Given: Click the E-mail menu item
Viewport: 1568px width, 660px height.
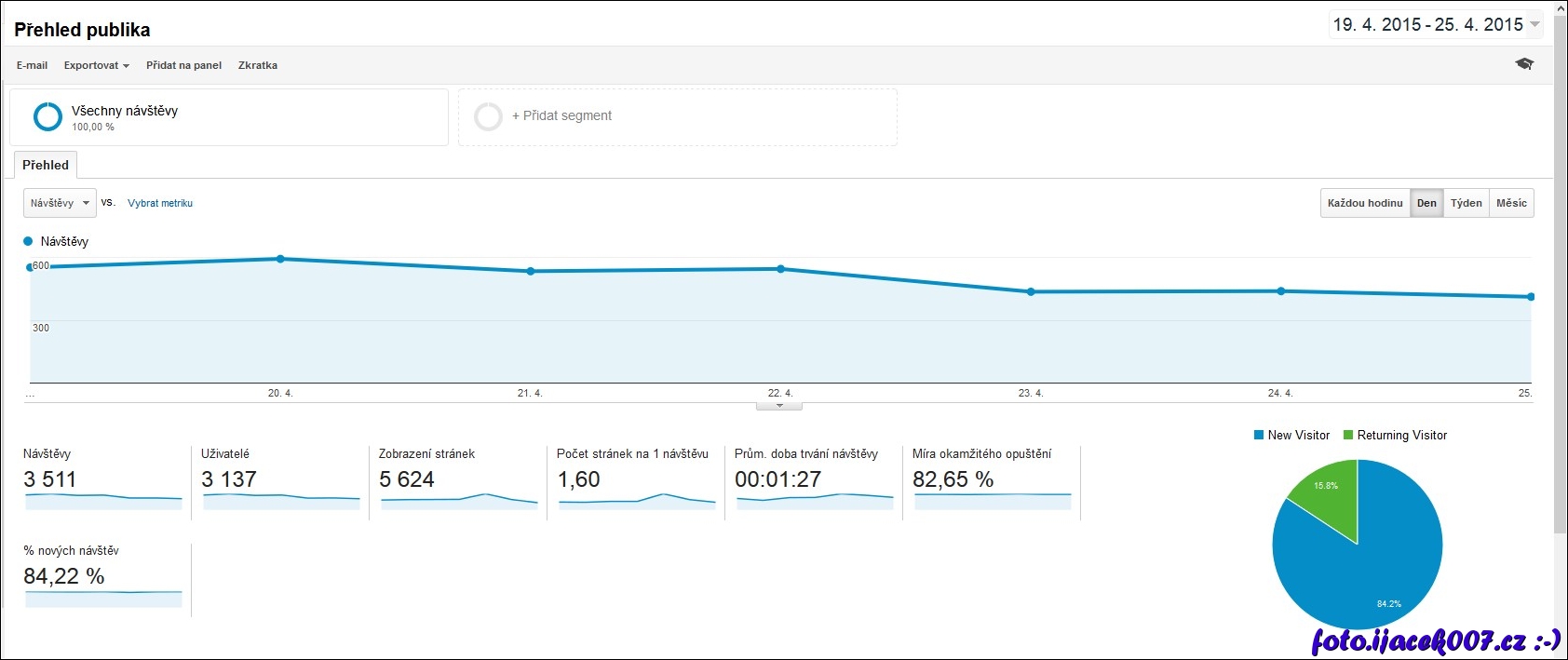Looking at the screenshot, I should click(x=32, y=65).
